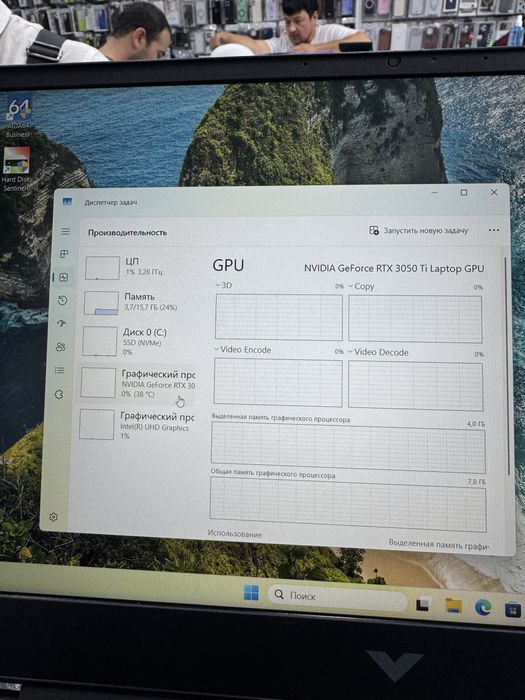Launch Microsoft Edge from the taskbar
Viewport: 525px width, 700px height.
[x=483, y=607]
